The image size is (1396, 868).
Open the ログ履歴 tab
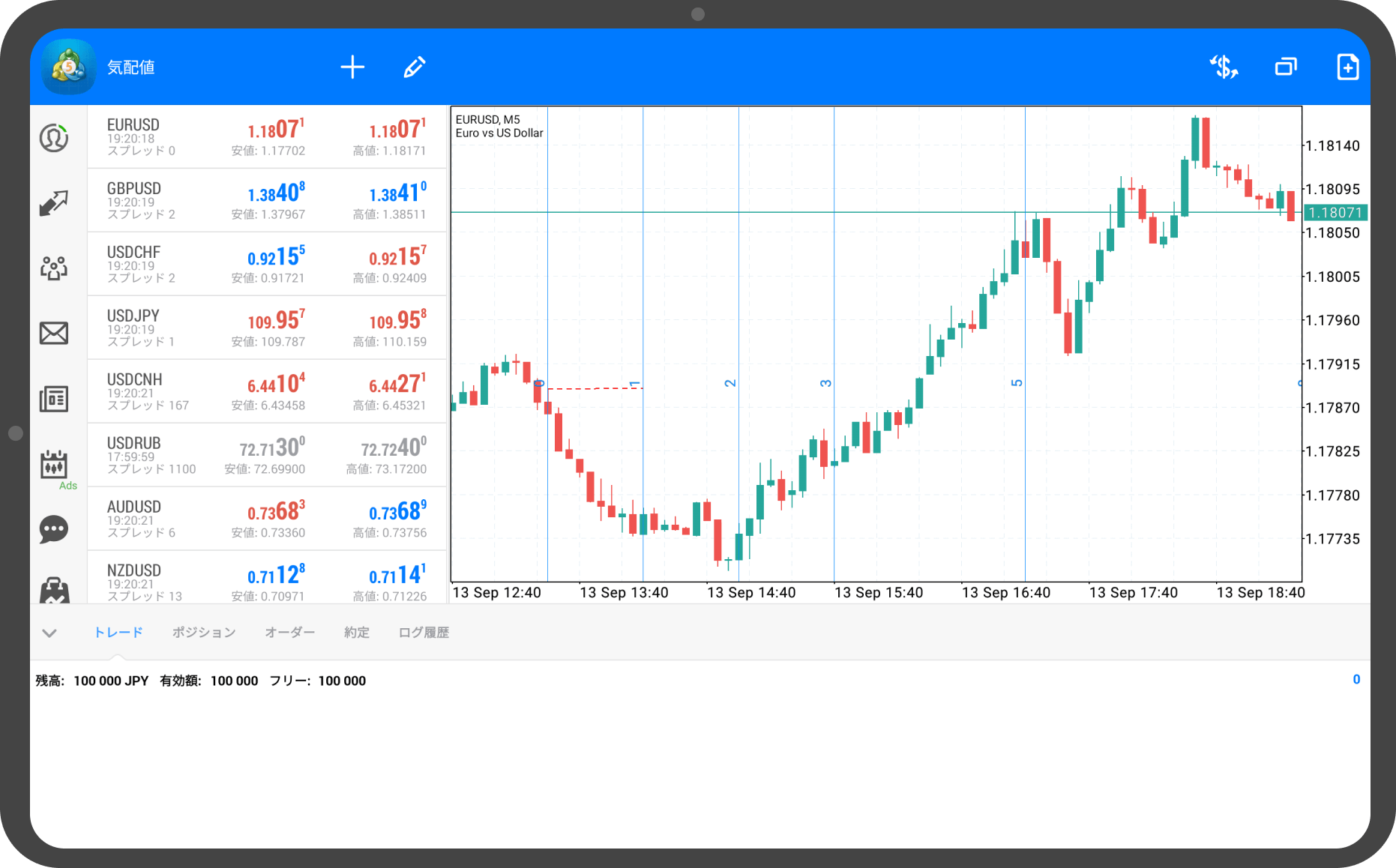424,633
